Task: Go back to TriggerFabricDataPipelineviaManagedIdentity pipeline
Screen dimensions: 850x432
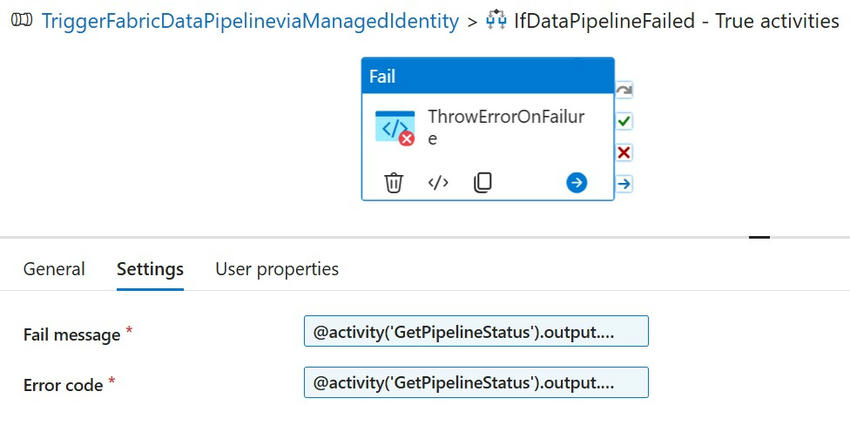Action: coord(250,20)
